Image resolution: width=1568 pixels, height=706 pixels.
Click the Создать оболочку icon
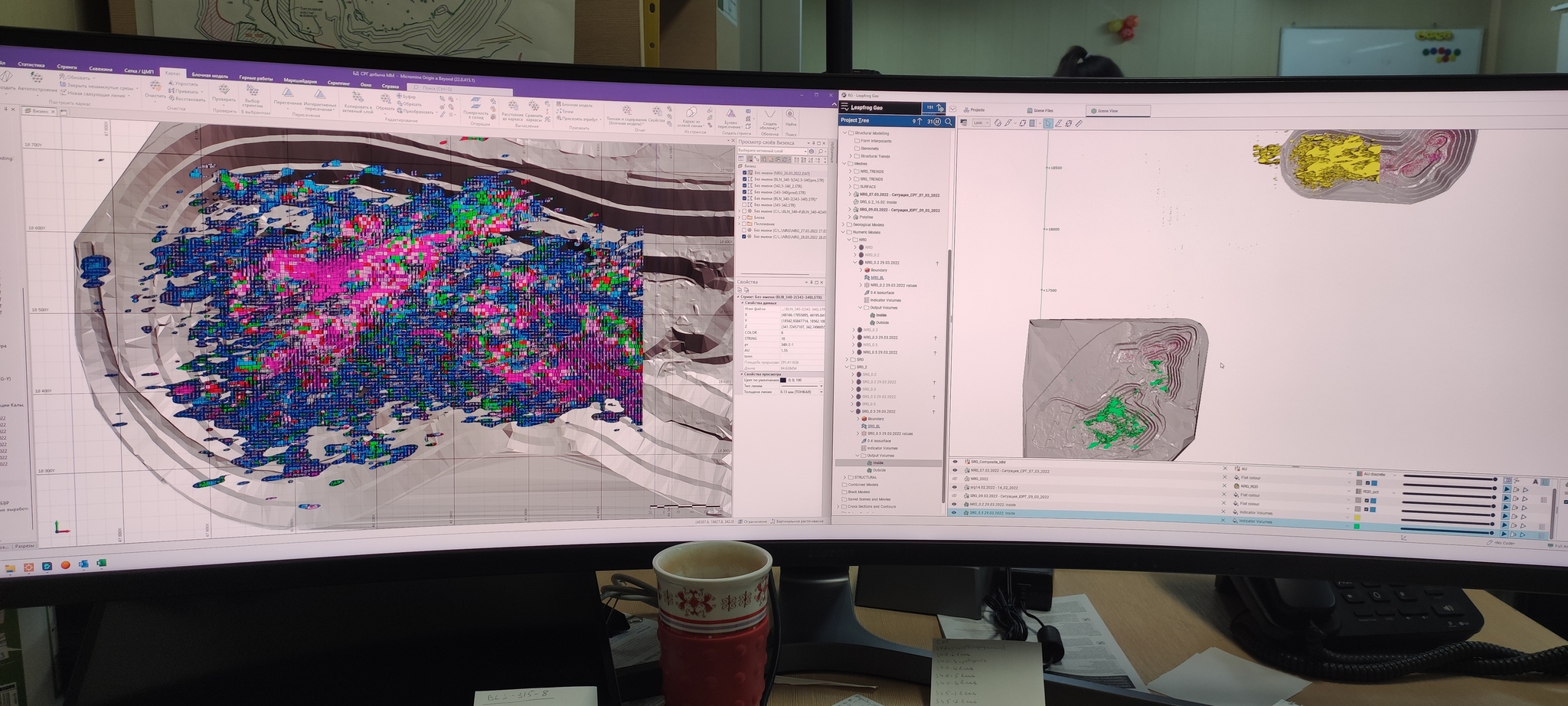(769, 113)
